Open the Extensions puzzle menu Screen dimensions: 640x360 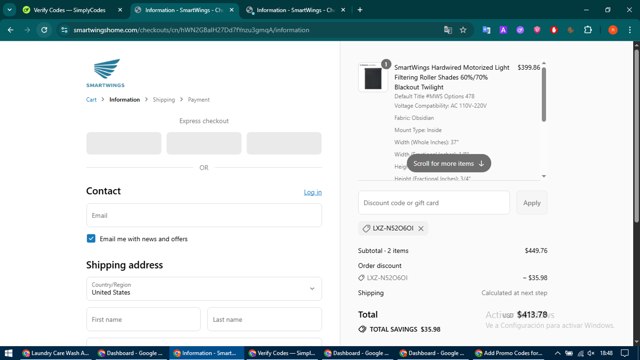pos(588,30)
